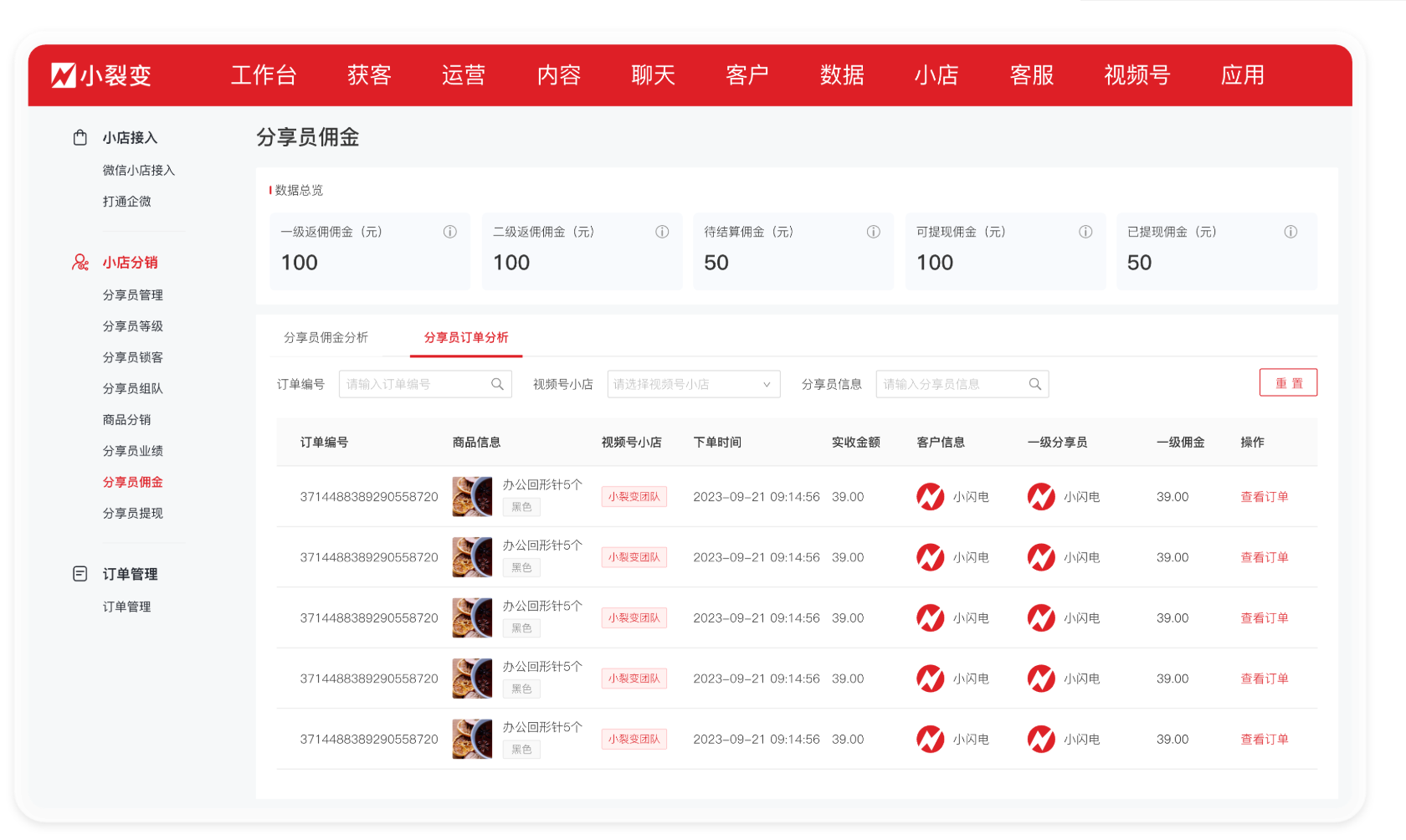Select 分享员锁客 in sidebar
1406x840 pixels.
coord(133,357)
